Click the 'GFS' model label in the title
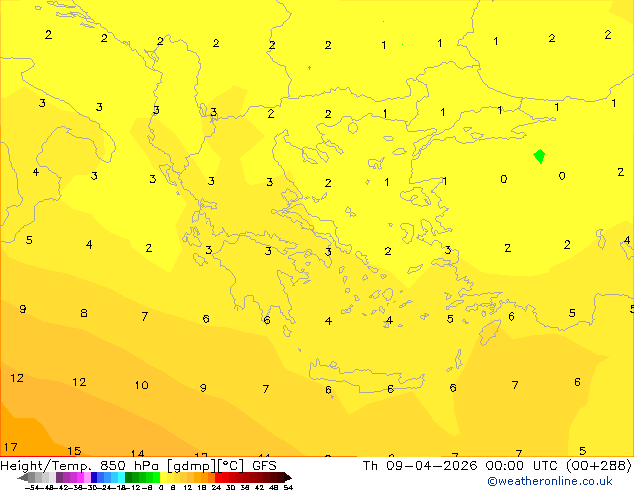634x490 pixels. pyautogui.click(x=264, y=466)
